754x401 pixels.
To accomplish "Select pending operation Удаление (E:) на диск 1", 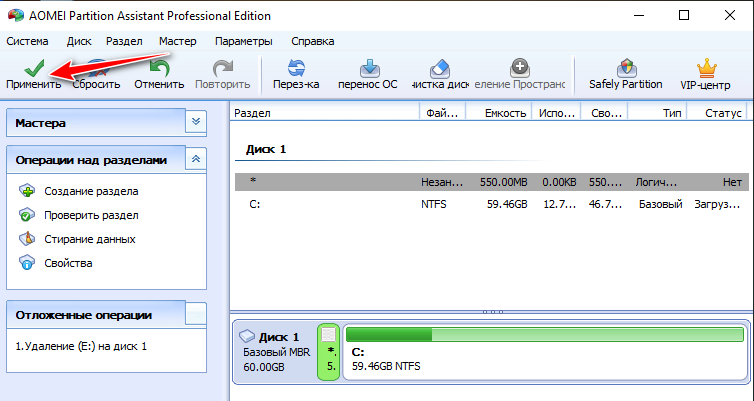I will click(x=81, y=346).
